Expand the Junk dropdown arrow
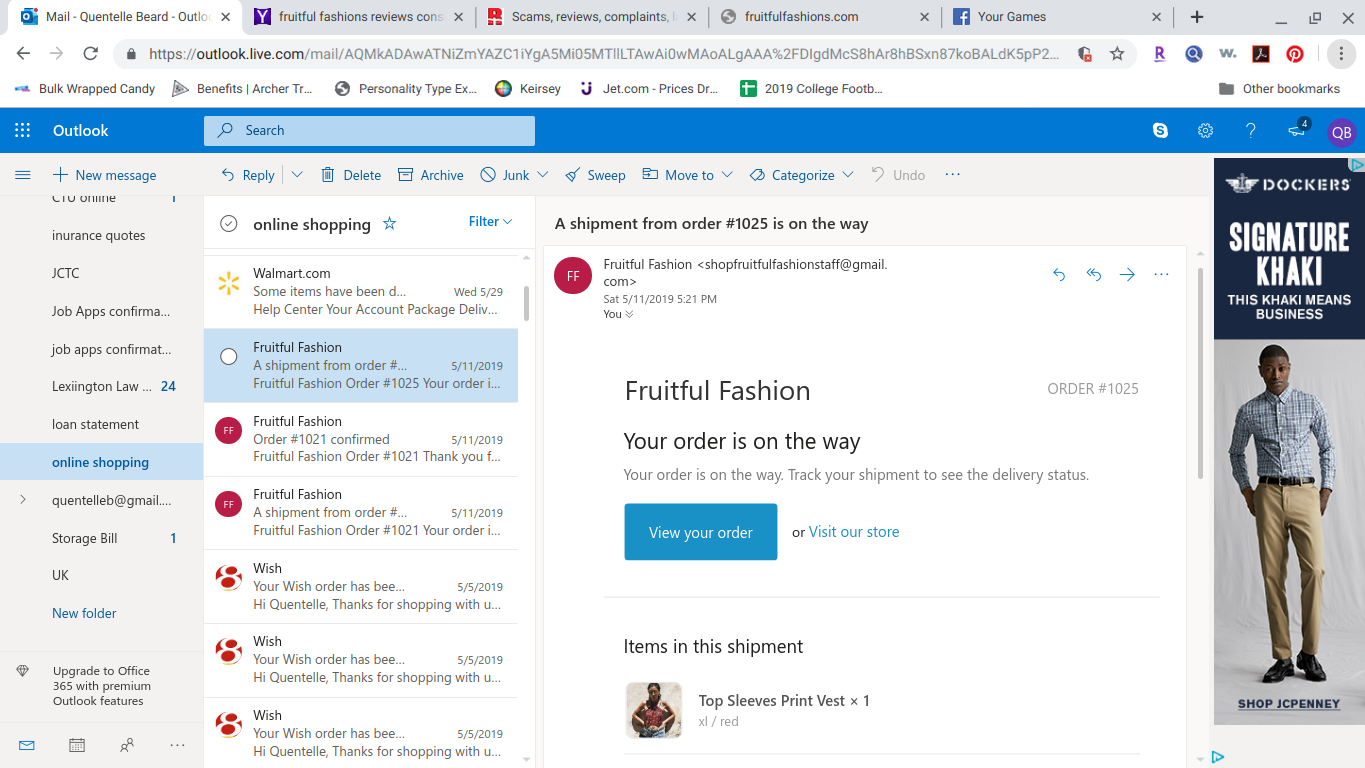Viewport: 1365px width, 768px height. coord(543,175)
